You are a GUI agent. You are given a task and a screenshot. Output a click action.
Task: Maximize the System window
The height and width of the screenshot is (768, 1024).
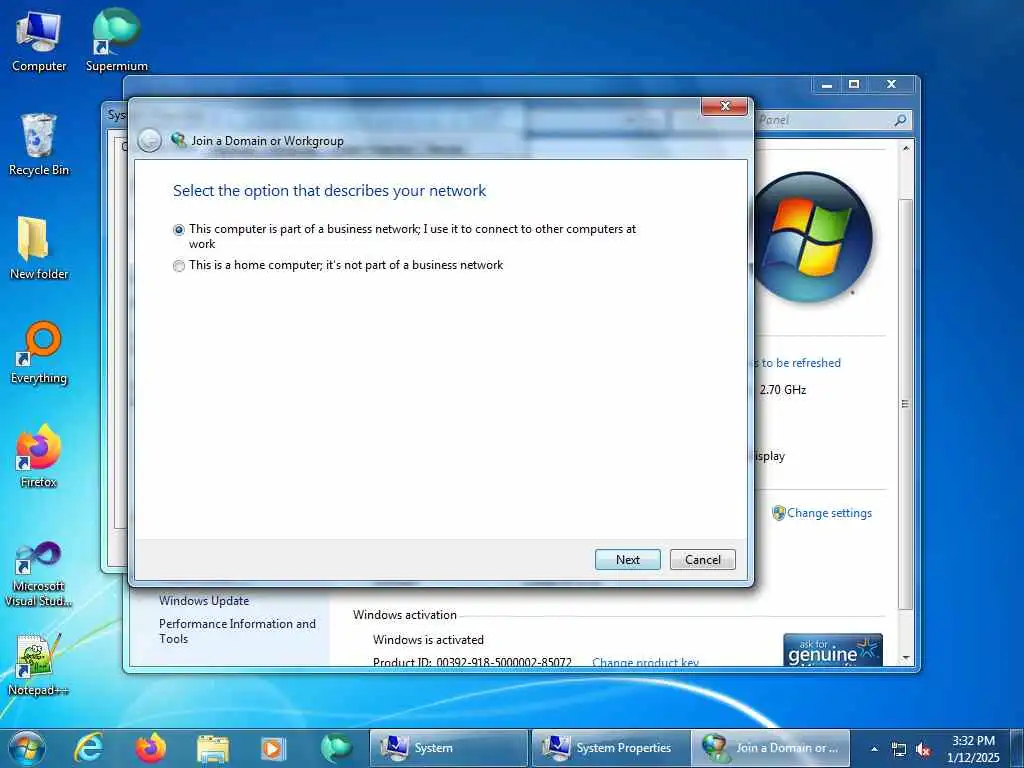(x=854, y=84)
